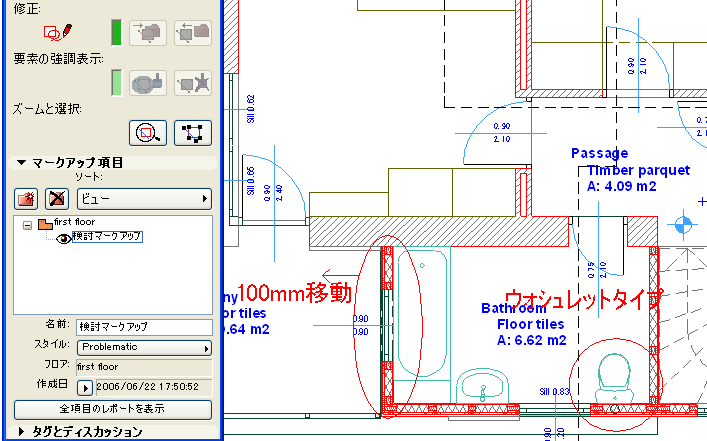Screen dimensions: 707x441
Task: Click the 名前 input field
Action: click(x=144, y=327)
